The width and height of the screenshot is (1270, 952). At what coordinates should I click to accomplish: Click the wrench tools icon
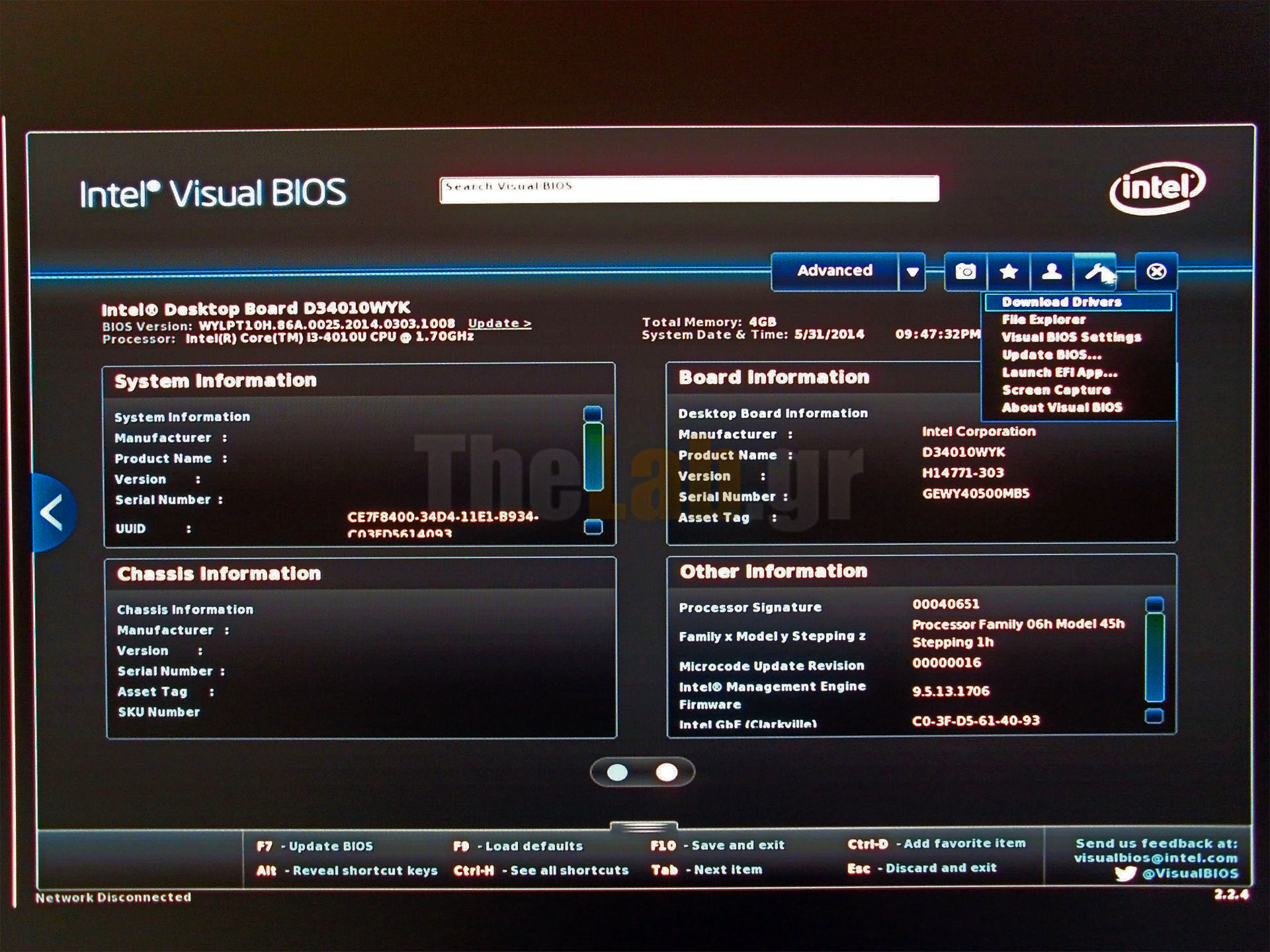1095,272
